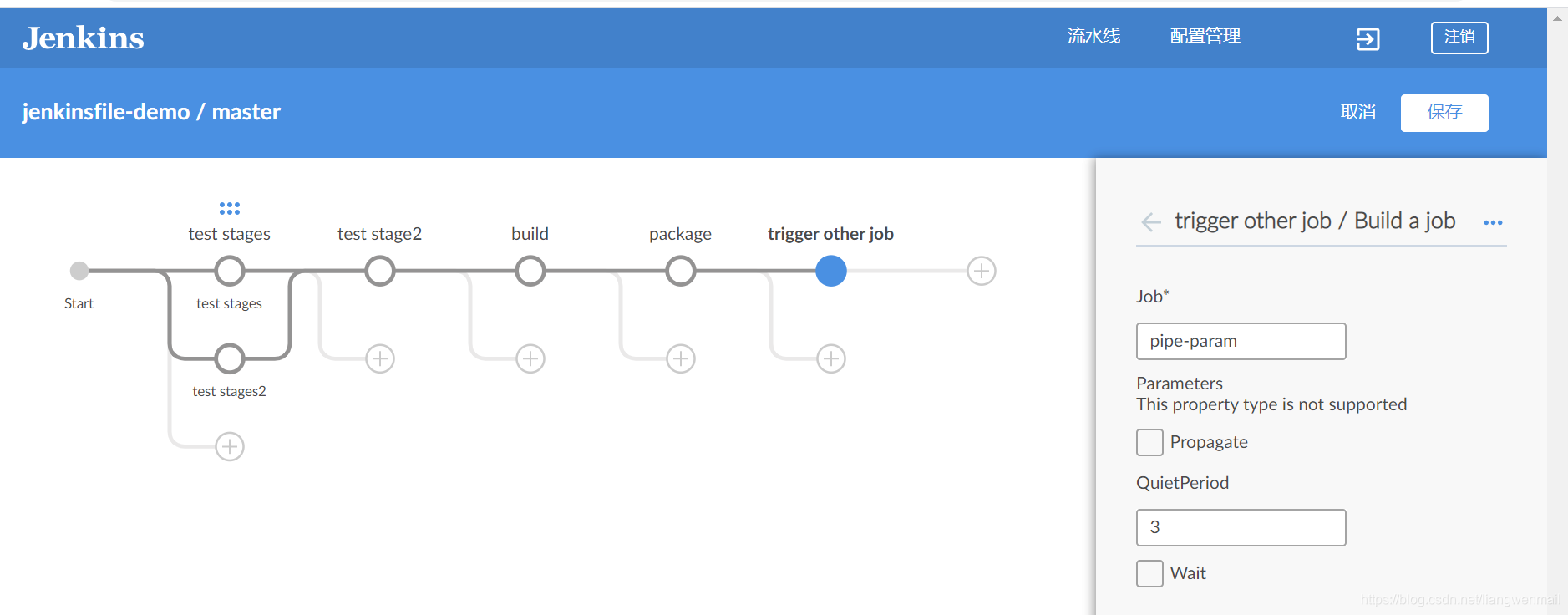1568x615 pixels.
Task: Click the package stage label
Action: (681, 234)
